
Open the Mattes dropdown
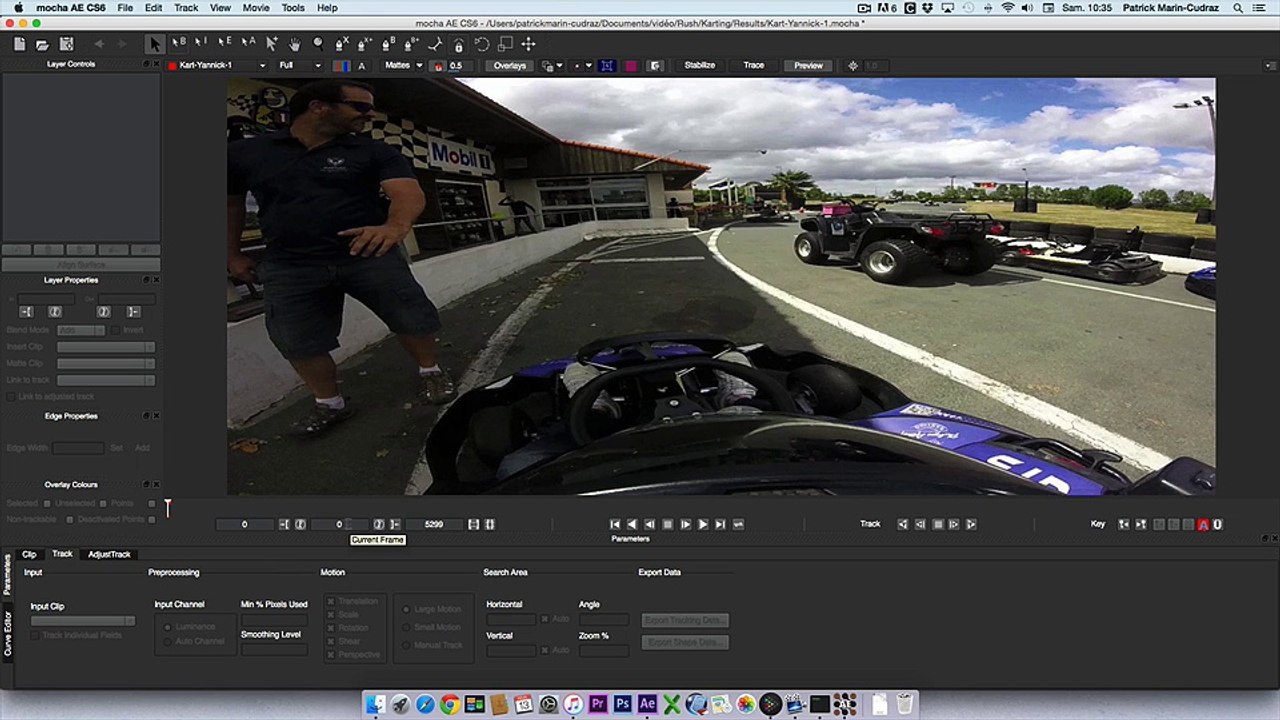pos(403,66)
